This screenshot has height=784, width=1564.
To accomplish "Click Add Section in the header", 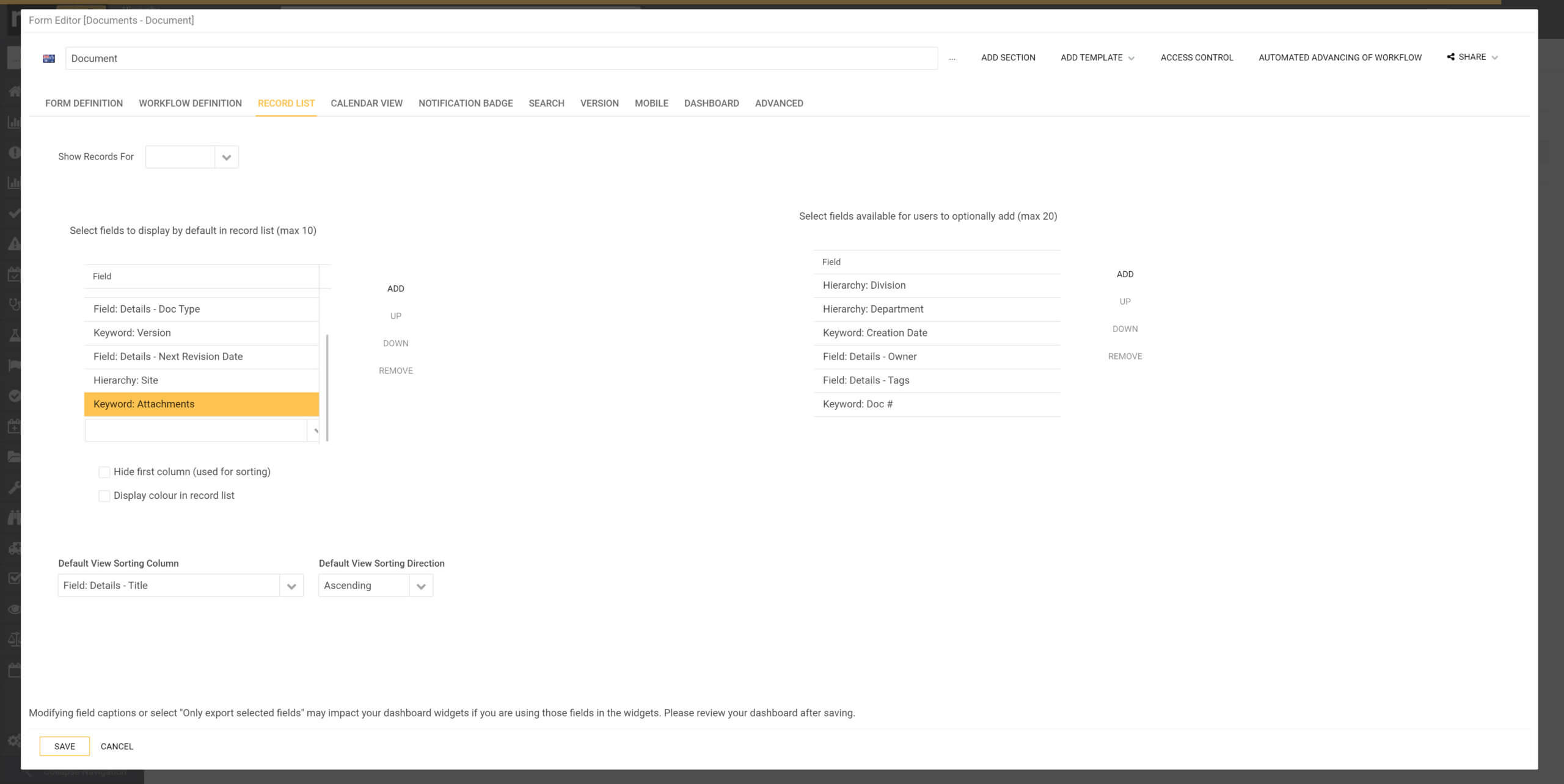I will click(x=1007, y=57).
